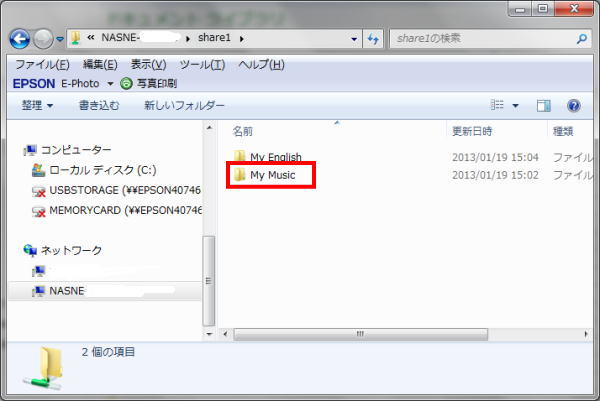Screen dimensions: 600x401
Task: Click the EPSON logo in toolbar
Action: [x=34, y=83]
